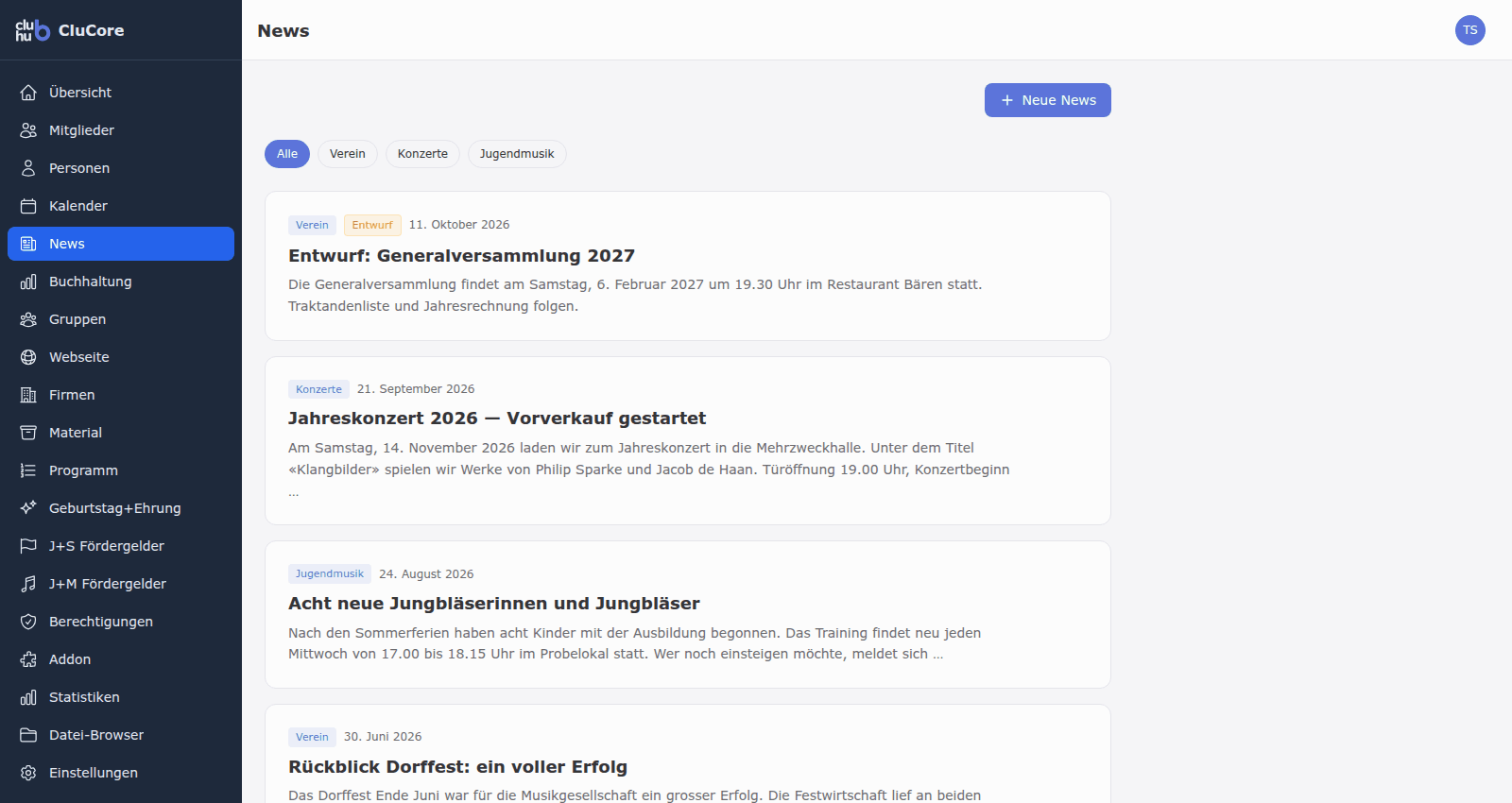Click the list icon beside Programm
Viewport: 1512px width, 803px height.
28,470
